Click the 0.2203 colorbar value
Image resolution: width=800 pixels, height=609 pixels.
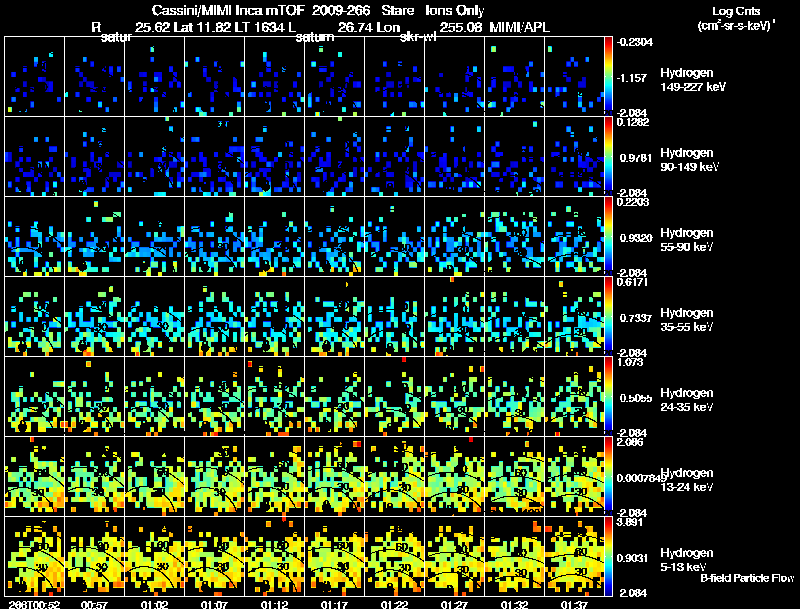(x=633, y=202)
